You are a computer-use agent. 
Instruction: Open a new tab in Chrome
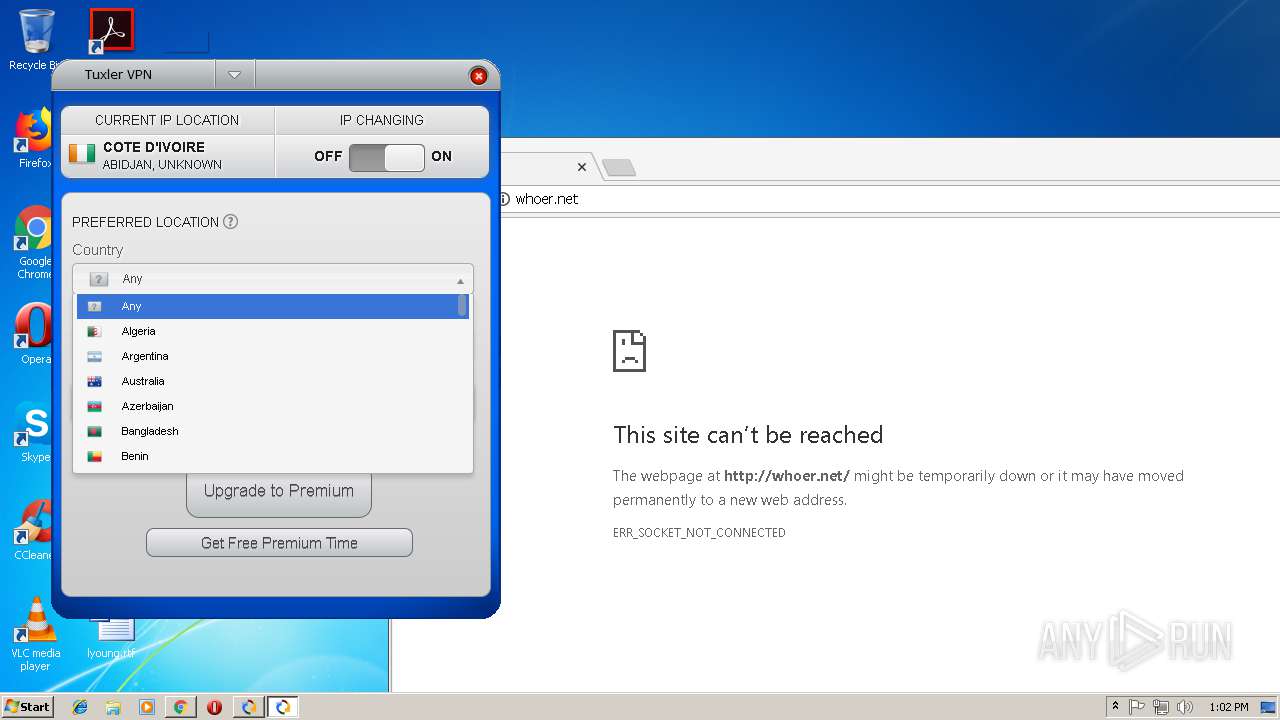[x=619, y=167]
